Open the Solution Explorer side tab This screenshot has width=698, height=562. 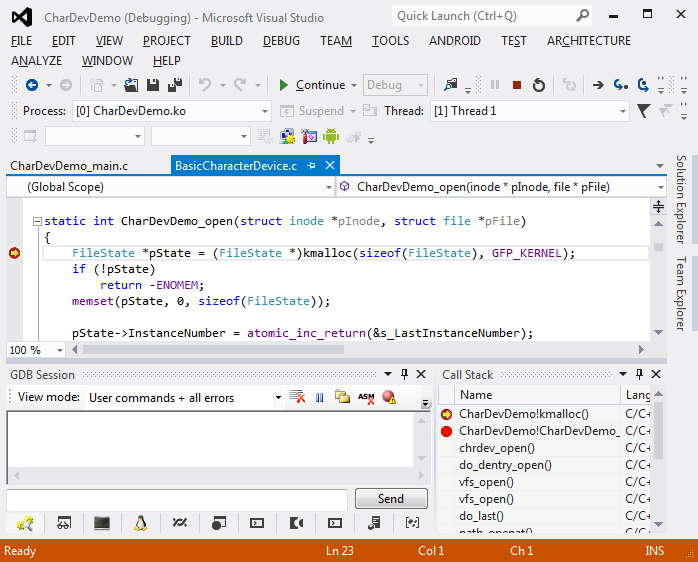681,199
